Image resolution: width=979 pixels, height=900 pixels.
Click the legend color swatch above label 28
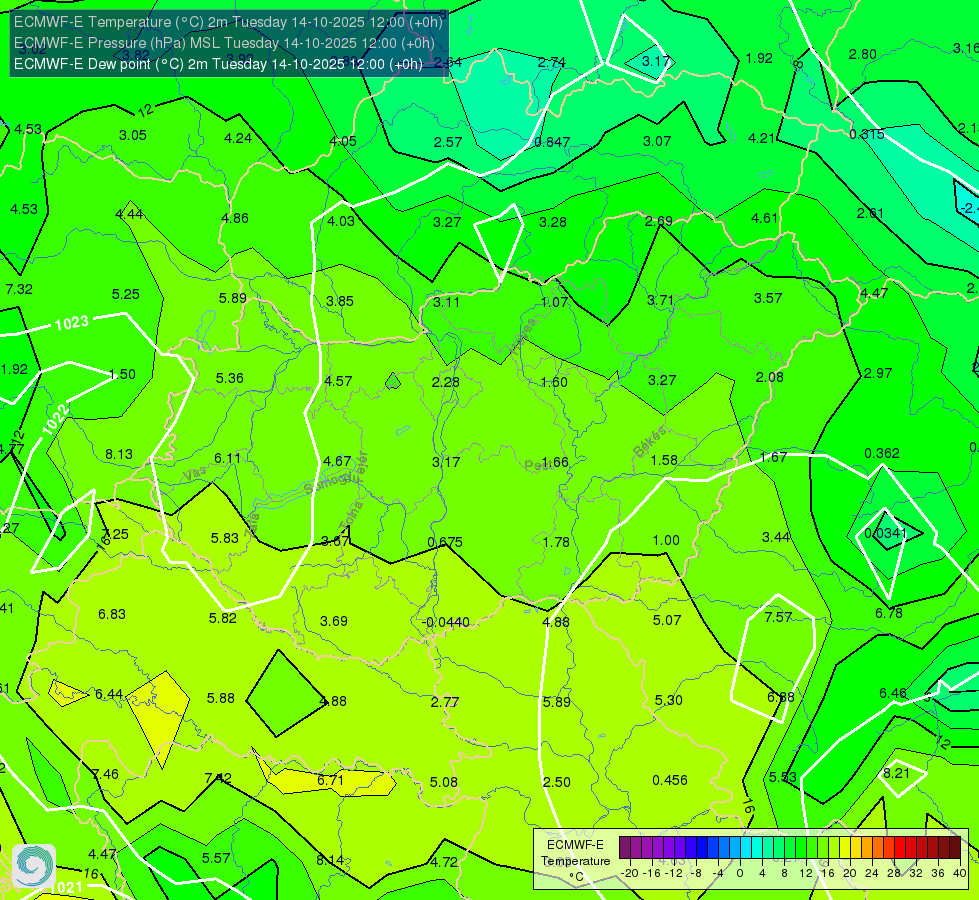click(888, 848)
